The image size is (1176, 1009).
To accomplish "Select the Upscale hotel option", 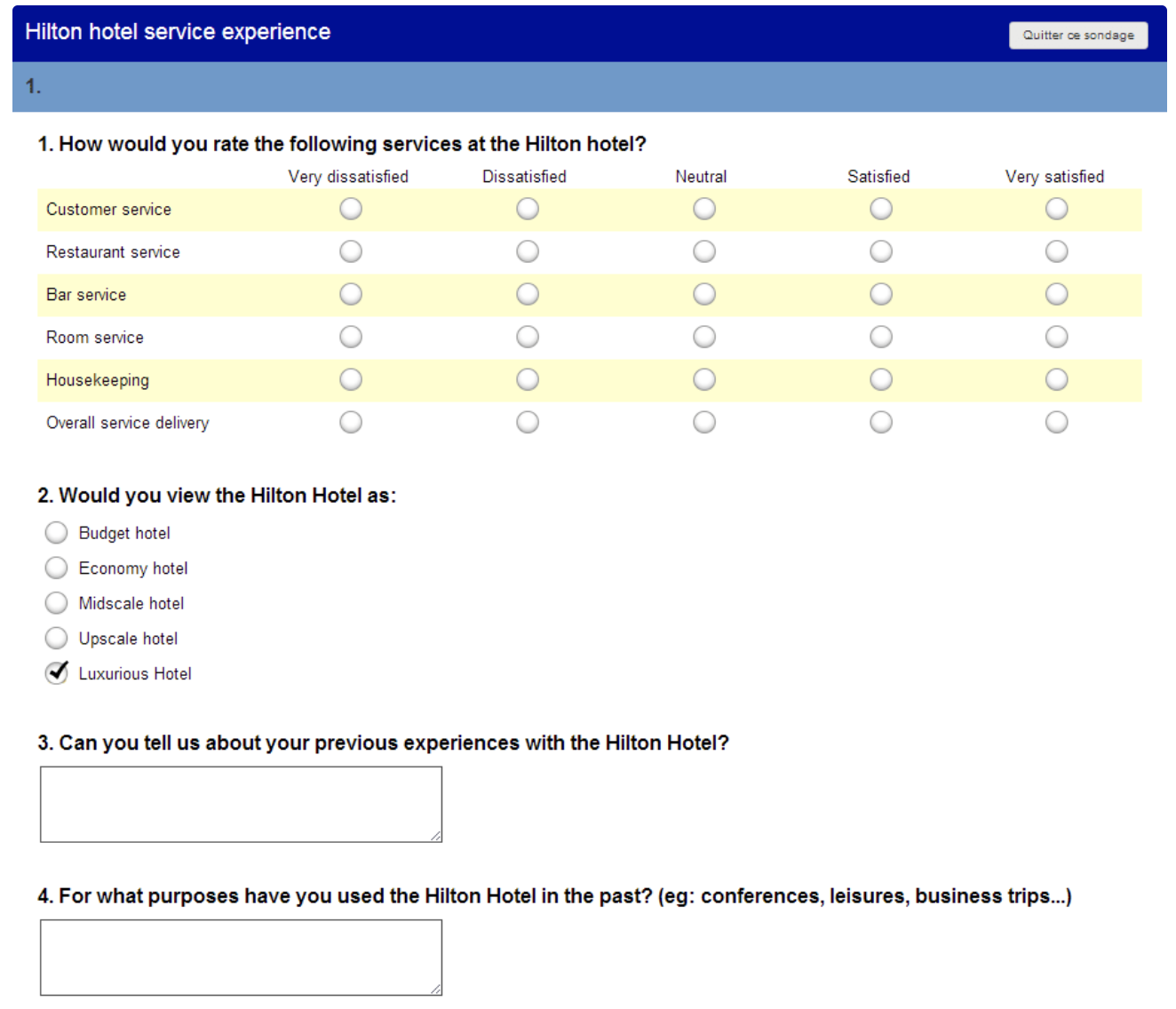I will pyautogui.click(x=56, y=638).
